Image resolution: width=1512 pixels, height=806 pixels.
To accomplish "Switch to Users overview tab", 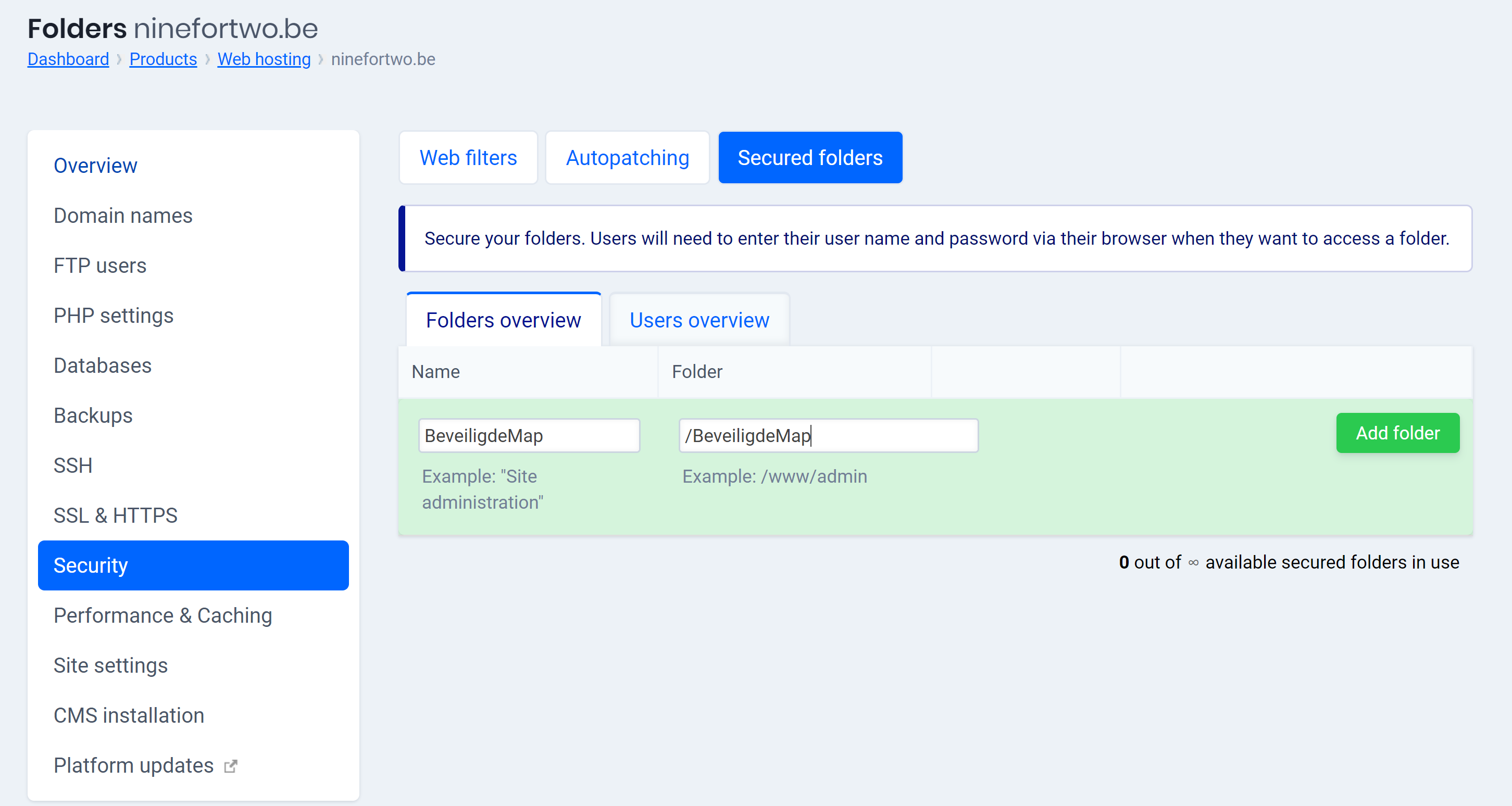I will [x=698, y=320].
